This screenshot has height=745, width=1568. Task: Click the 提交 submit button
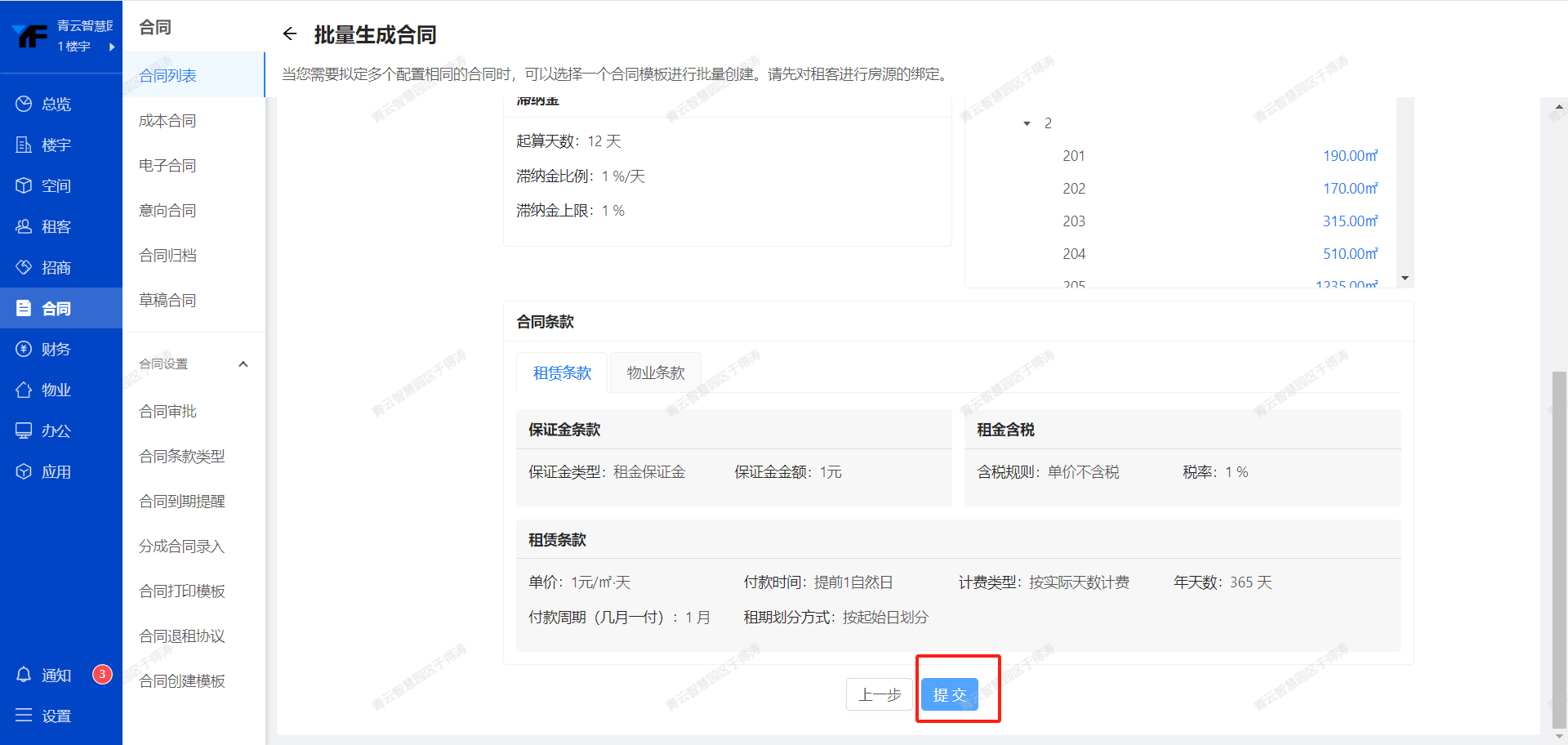tap(949, 695)
